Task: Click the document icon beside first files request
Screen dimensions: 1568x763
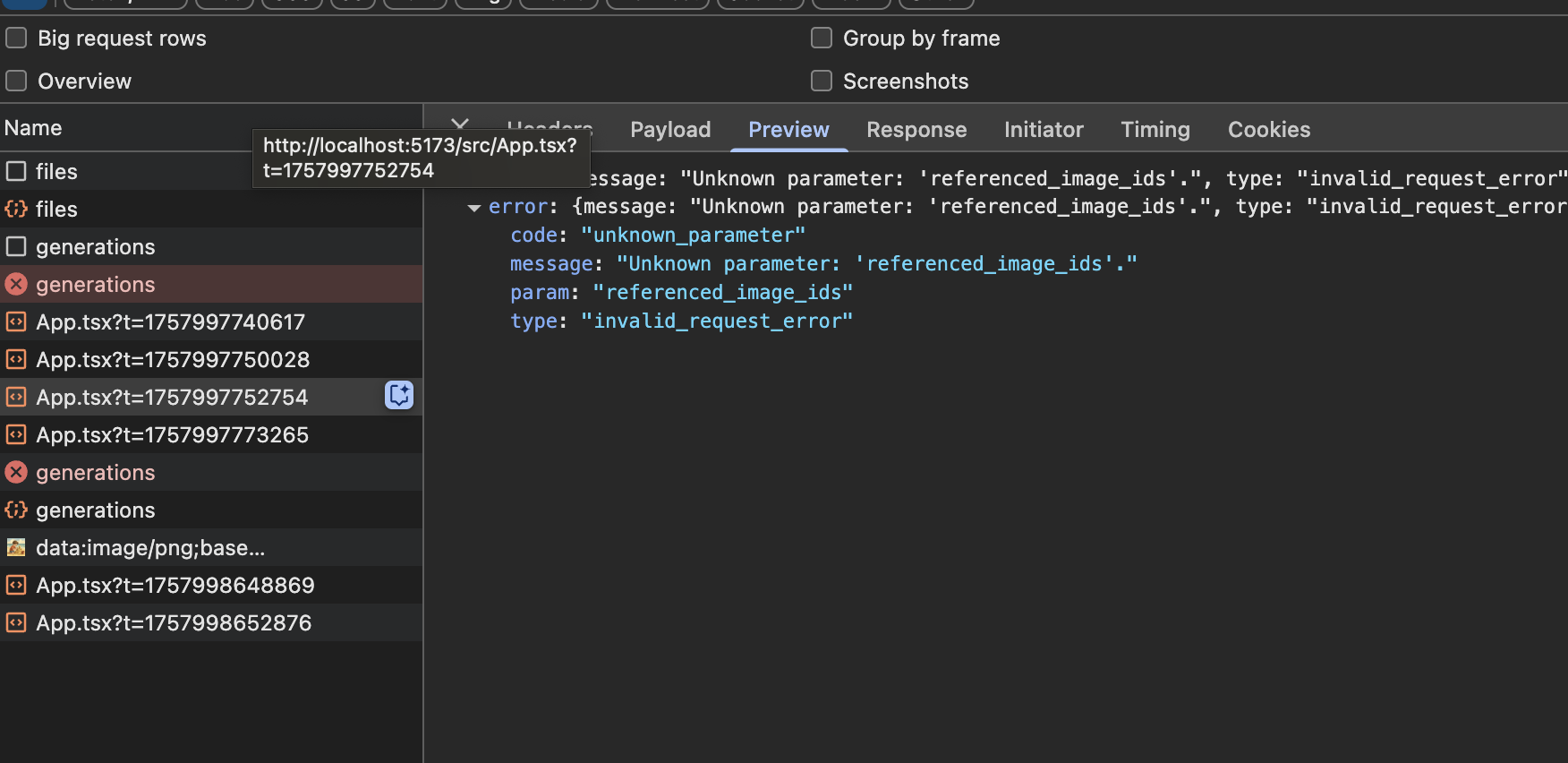Action: click(x=16, y=171)
